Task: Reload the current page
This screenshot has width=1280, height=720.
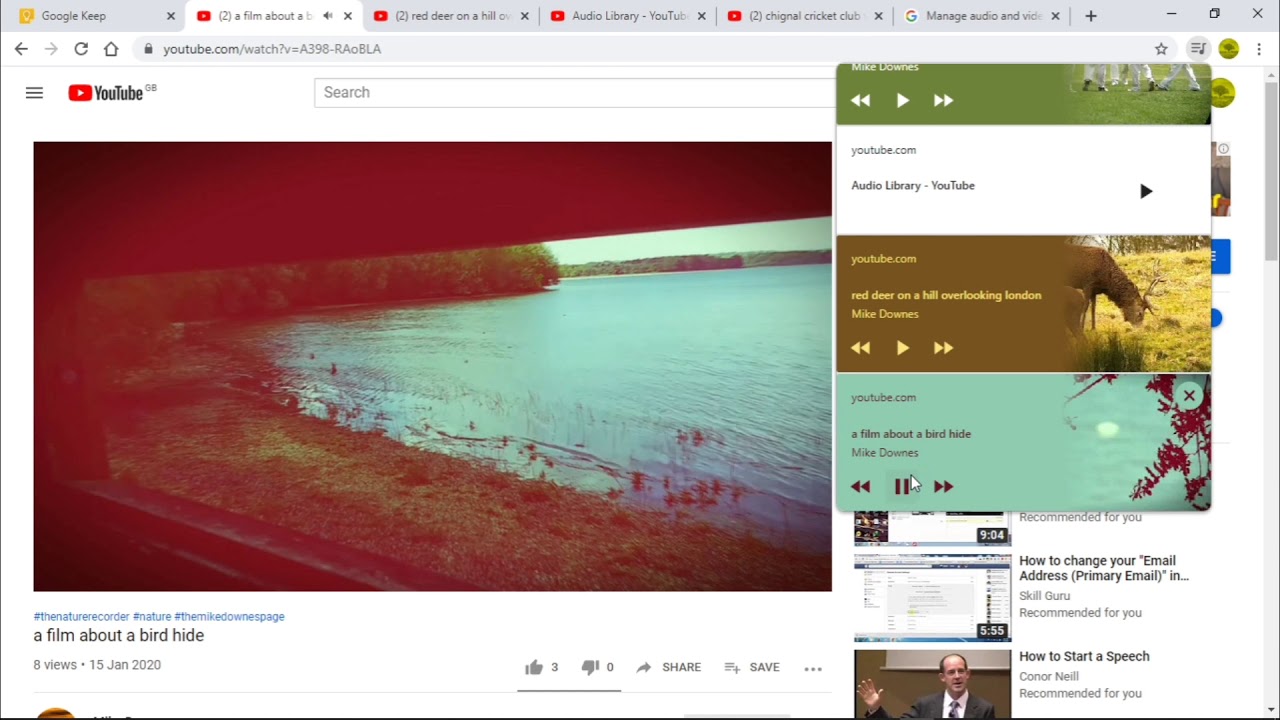Action: point(81,49)
